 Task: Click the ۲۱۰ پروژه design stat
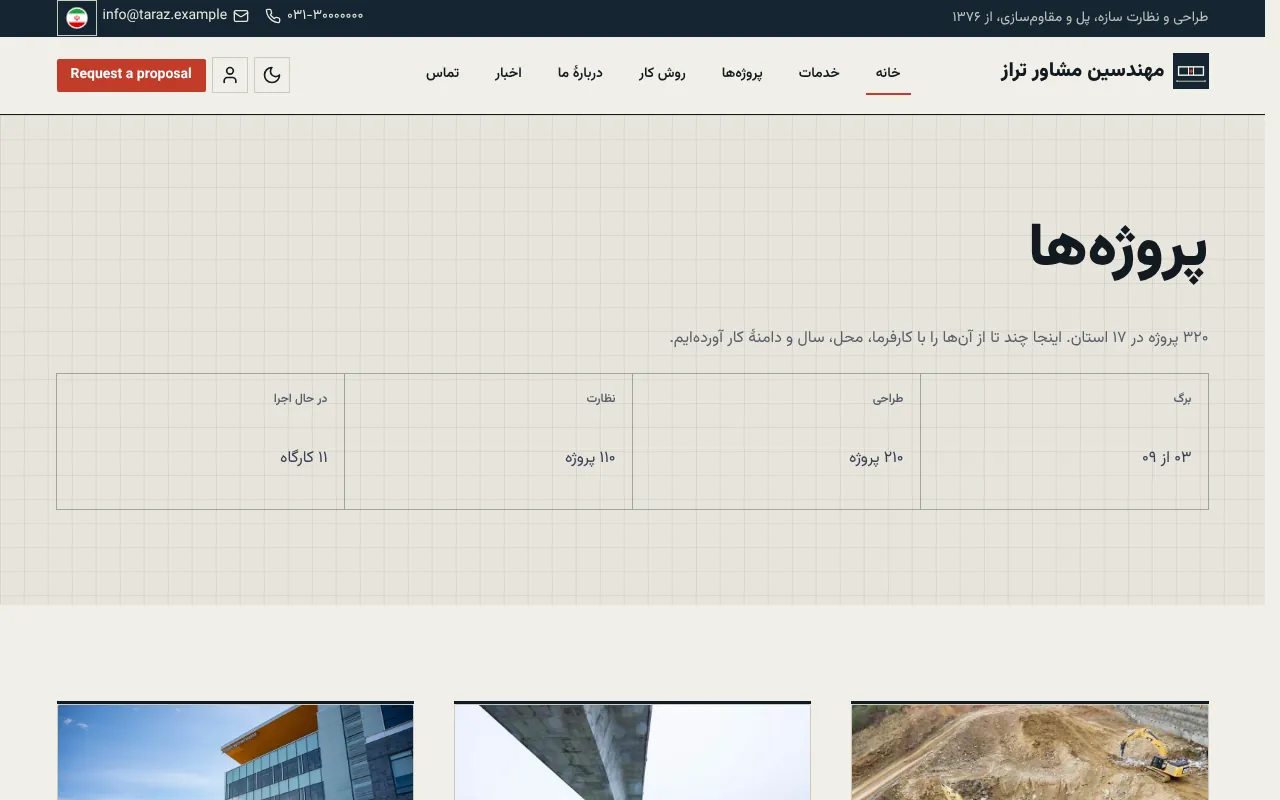876,458
